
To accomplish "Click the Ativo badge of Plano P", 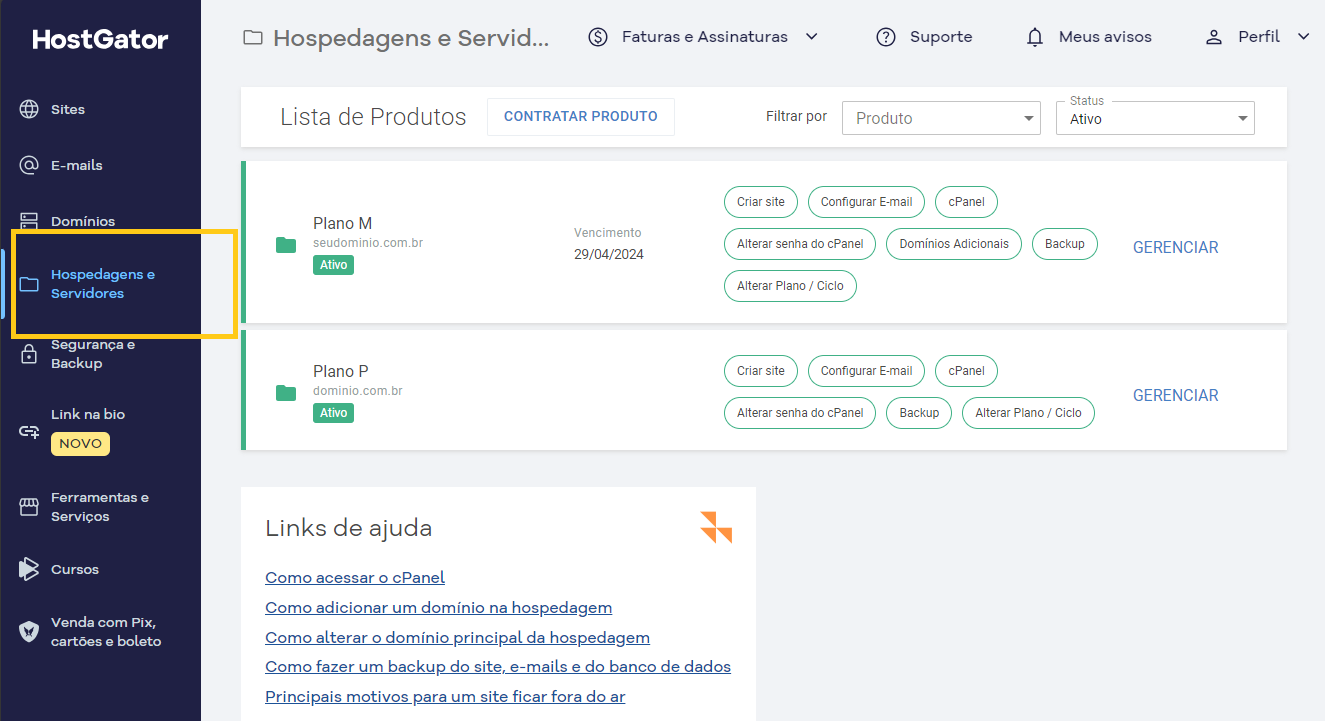I will (333, 413).
